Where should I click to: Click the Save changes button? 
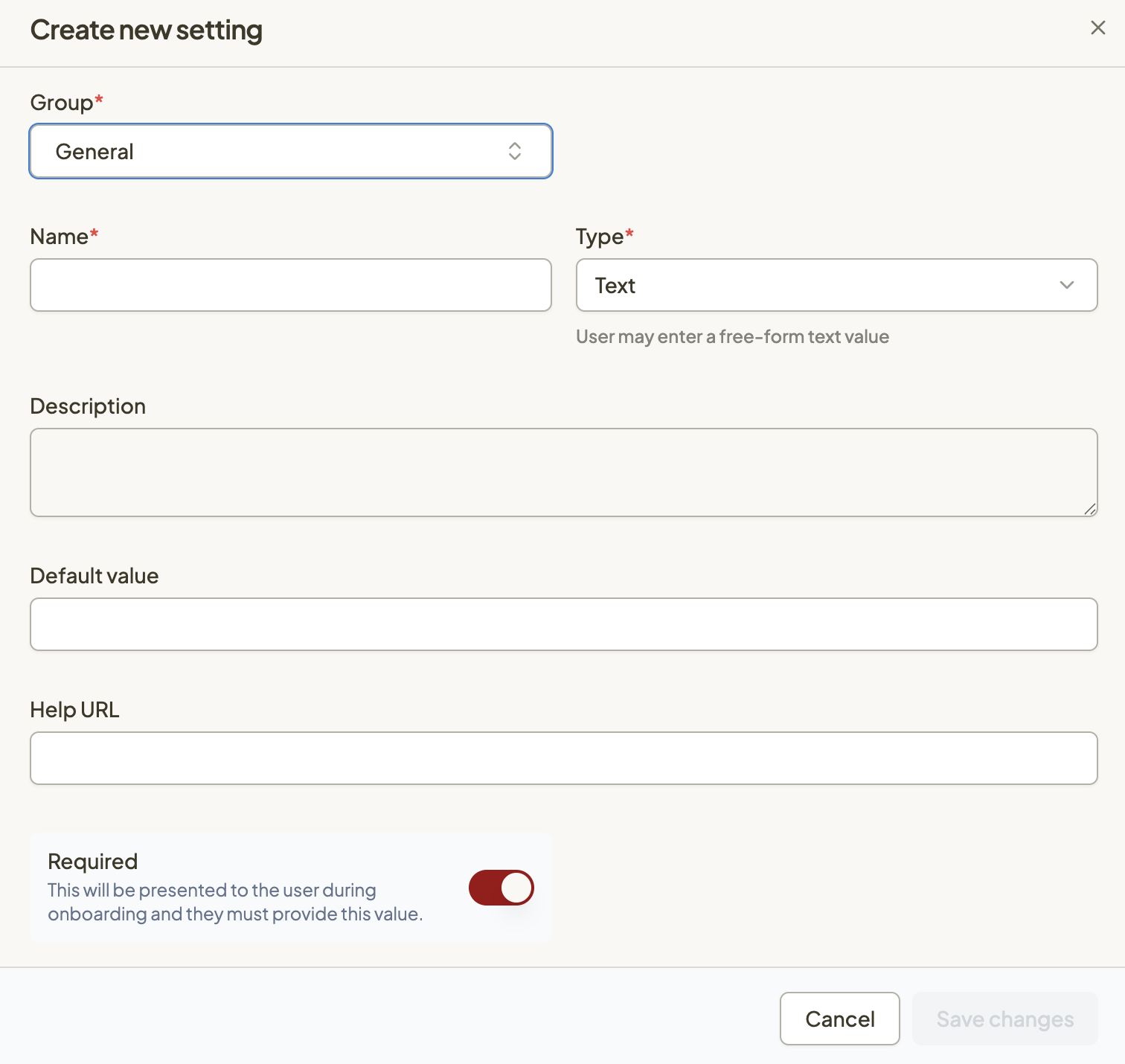tap(1004, 1019)
